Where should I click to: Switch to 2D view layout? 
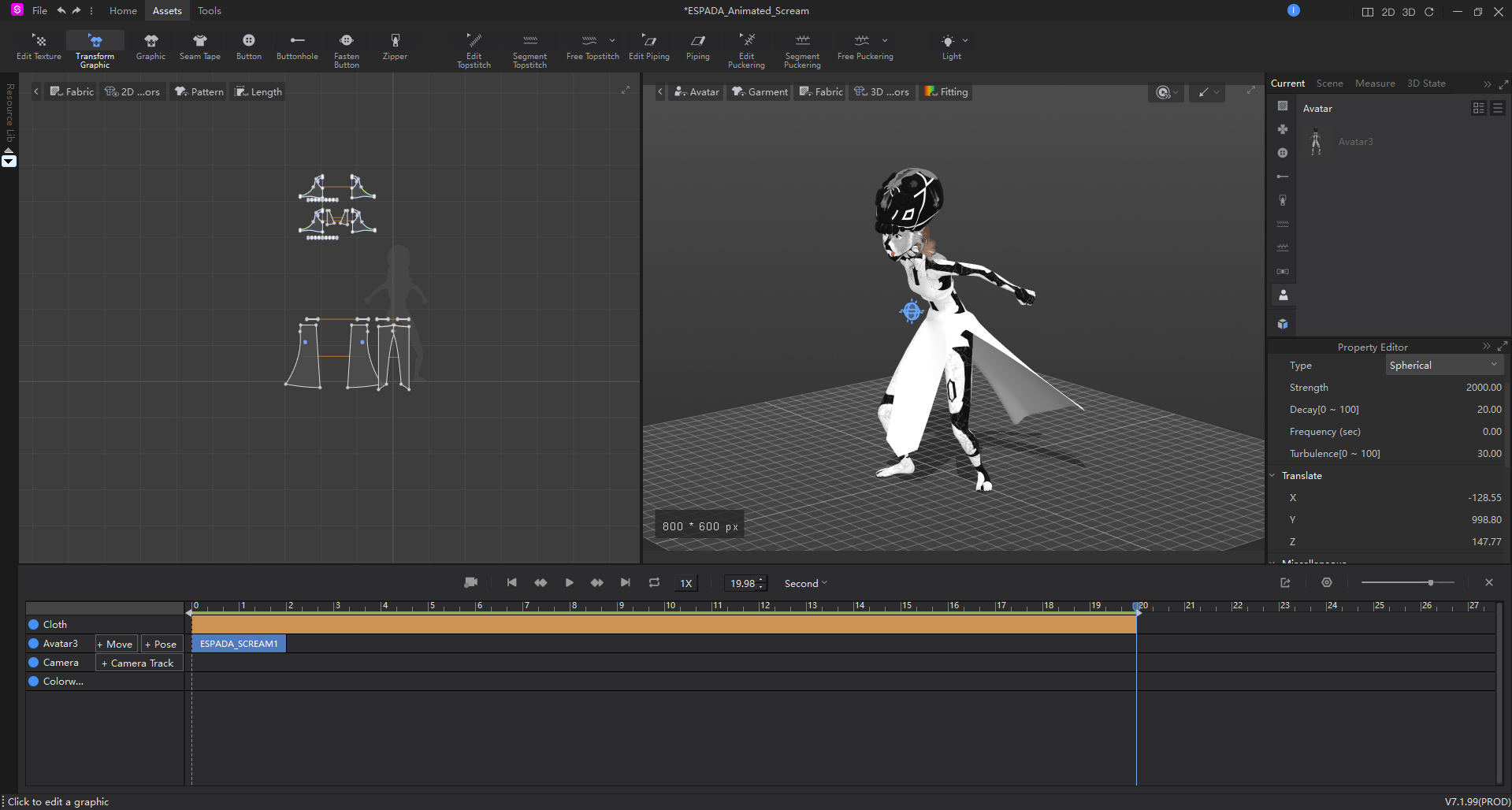point(1388,12)
